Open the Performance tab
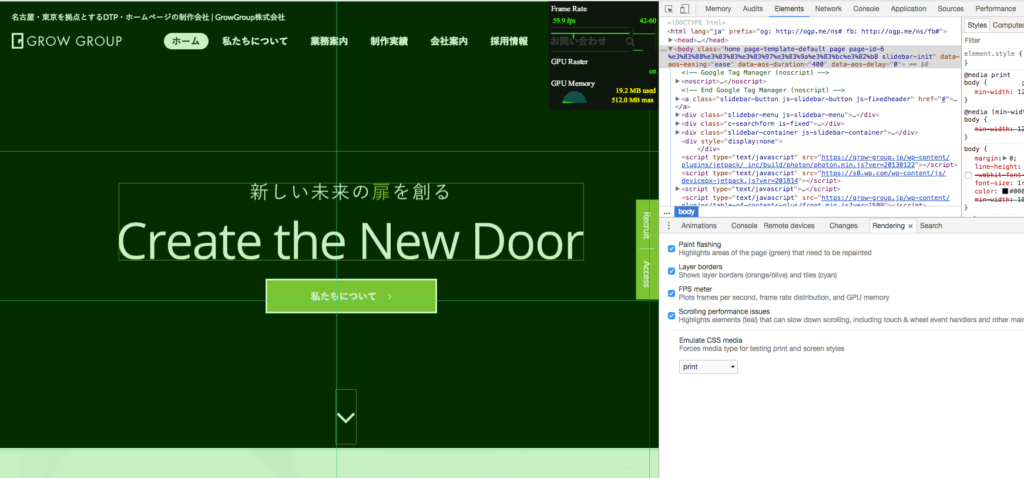 (995, 9)
